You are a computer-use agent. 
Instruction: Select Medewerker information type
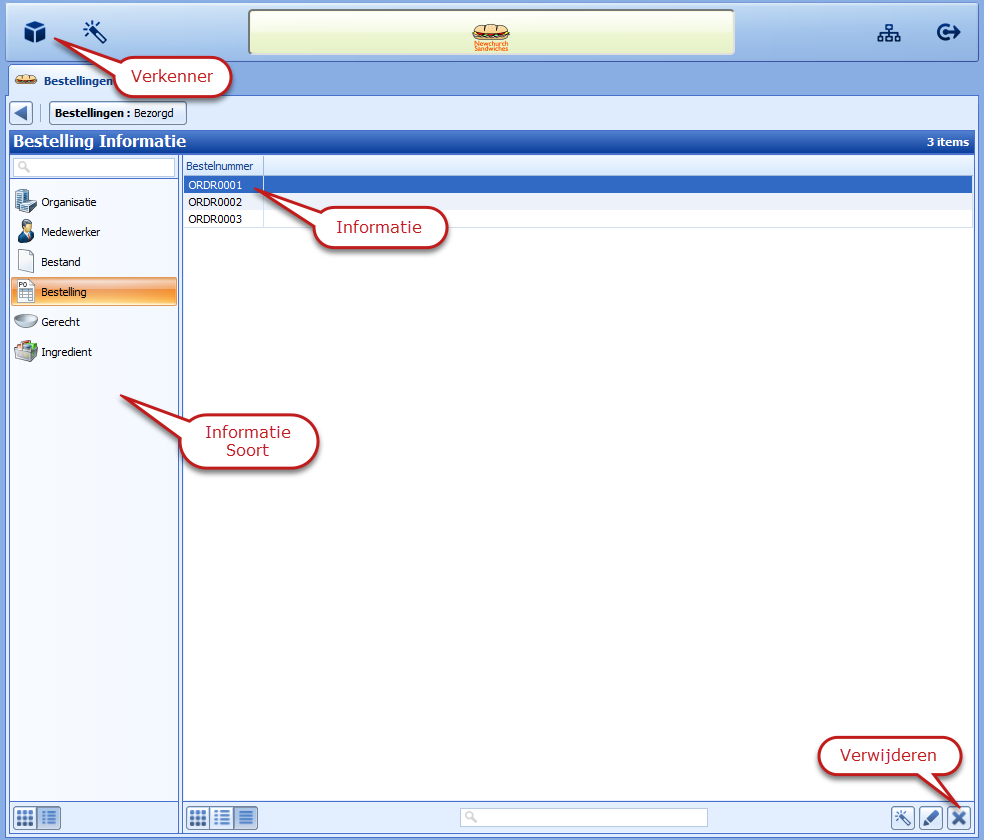click(94, 232)
